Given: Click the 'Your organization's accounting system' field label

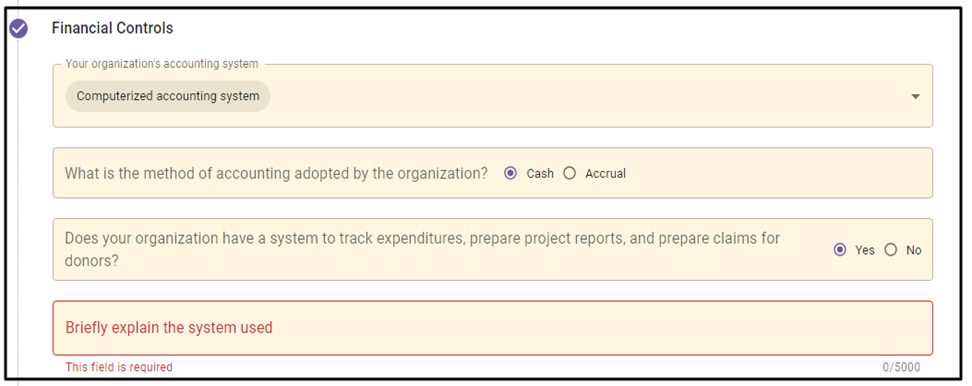Looking at the screenshot, I should tap(162, 64).
